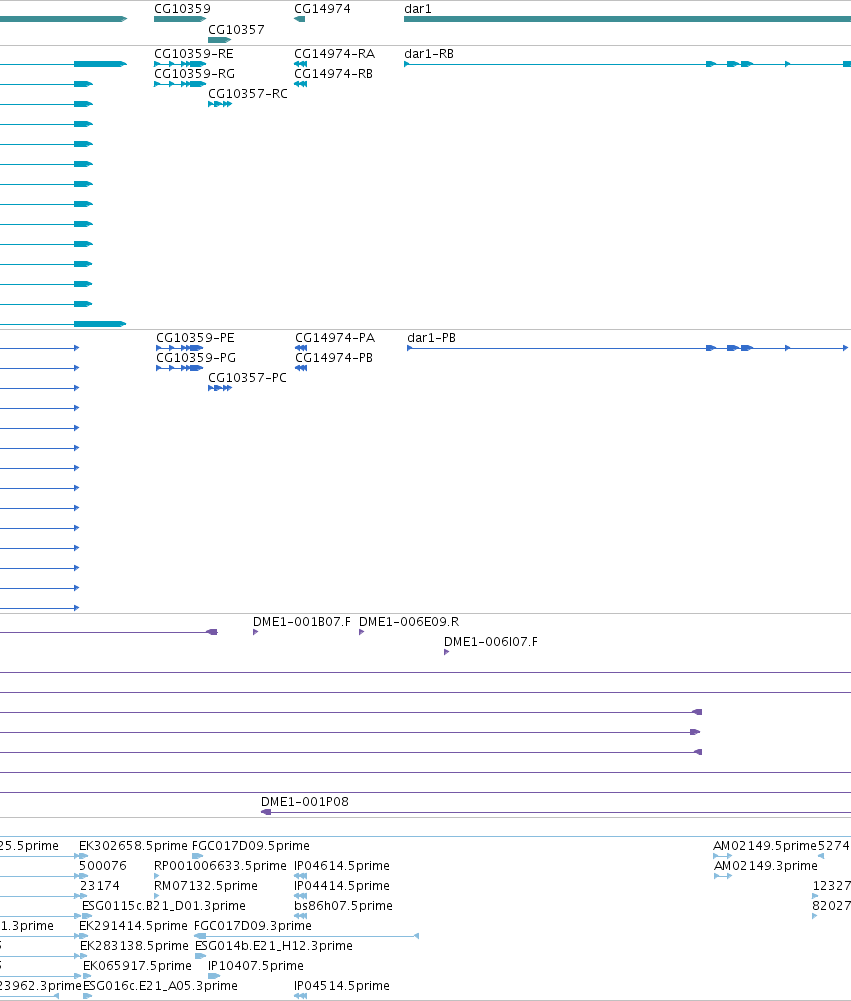
Task: Click the DME1-001P08 feature label
Action: [305, 802]
